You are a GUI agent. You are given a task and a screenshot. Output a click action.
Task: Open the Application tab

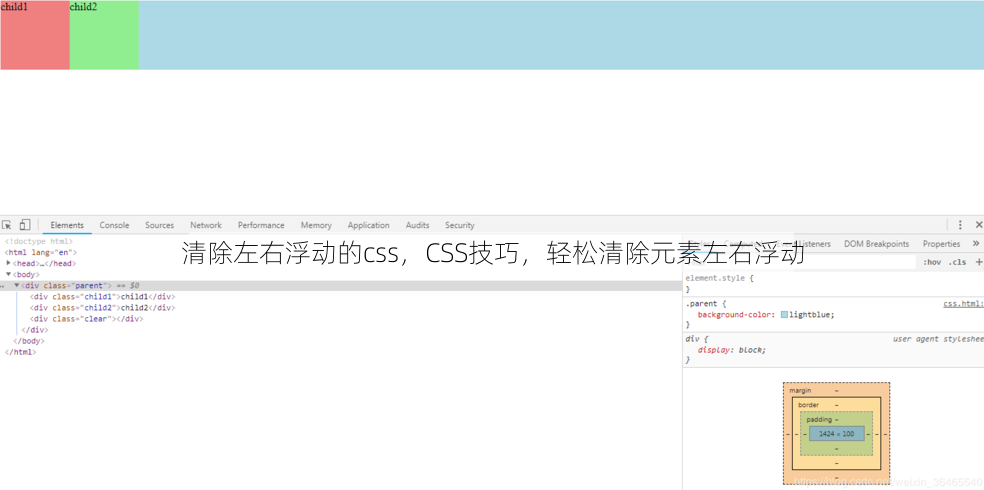click(x=368, y=225)
